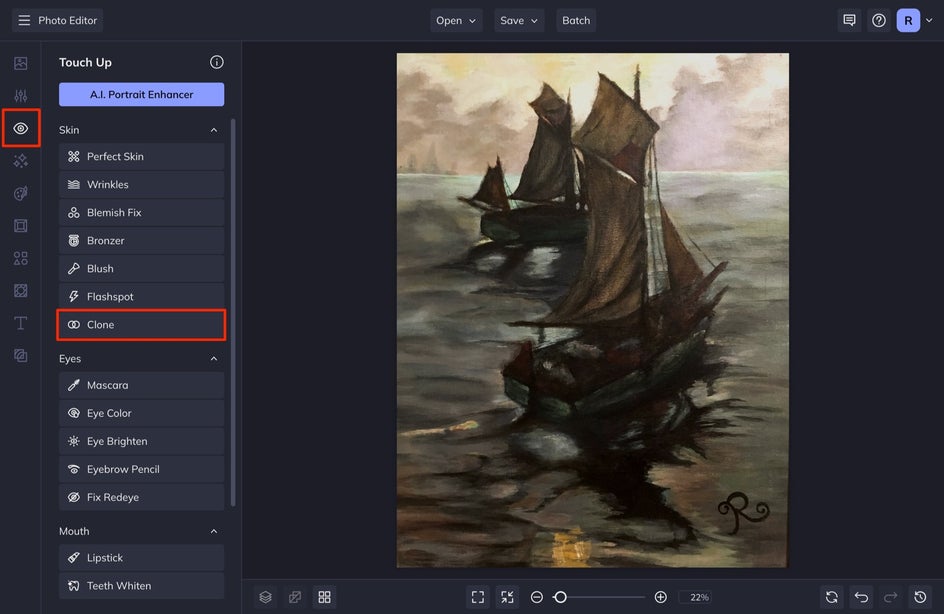
Task: Open the Textures sidebar icon
Action: click(20, 356)
